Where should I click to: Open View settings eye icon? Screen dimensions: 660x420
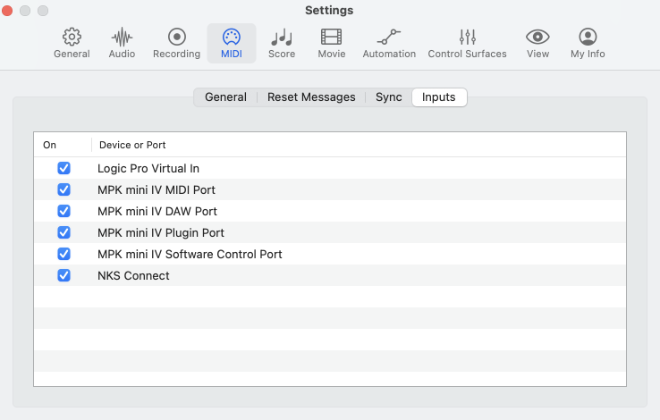coord(538,37)
